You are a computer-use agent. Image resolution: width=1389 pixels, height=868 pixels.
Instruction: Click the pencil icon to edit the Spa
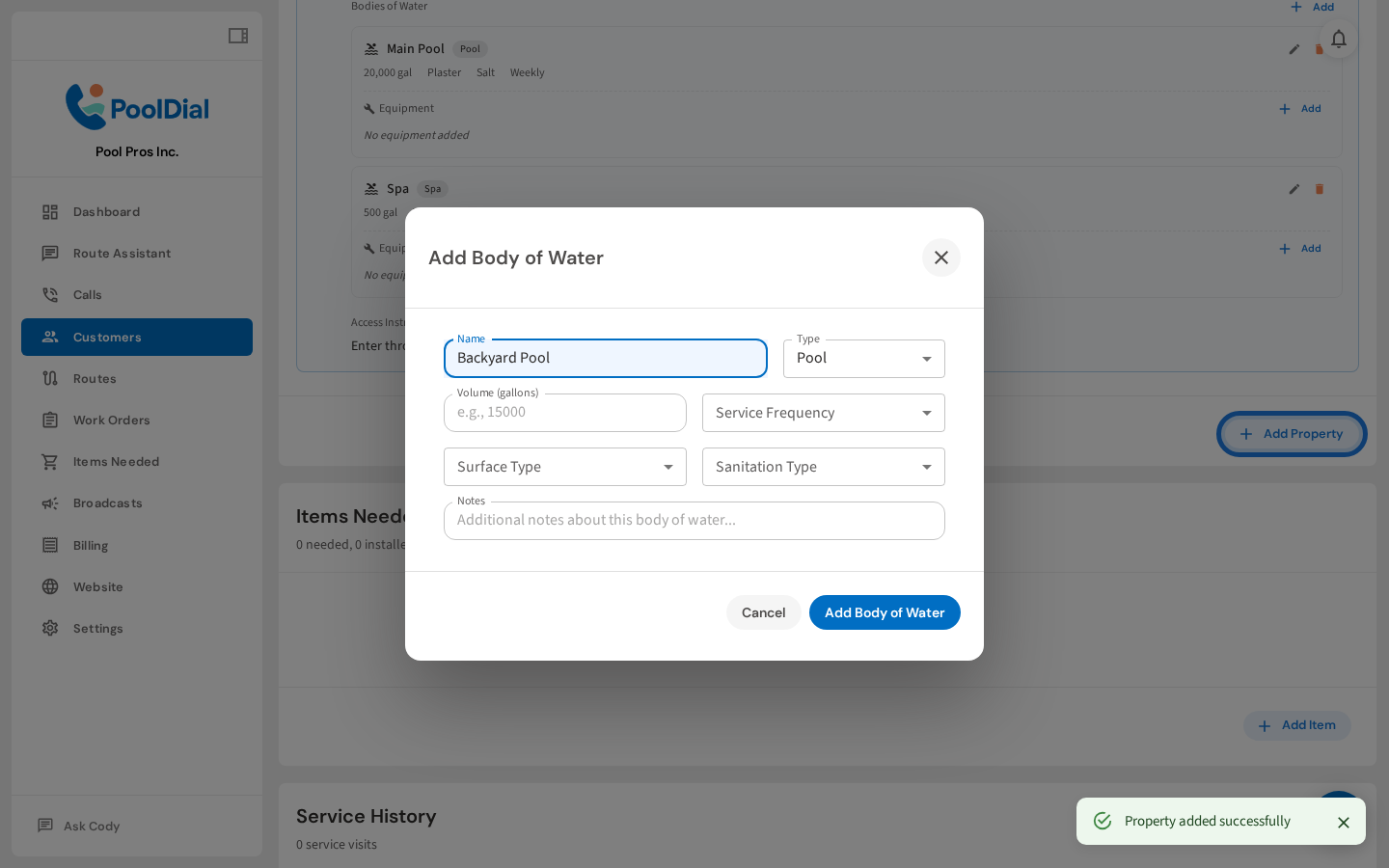tap(1294, 189)
